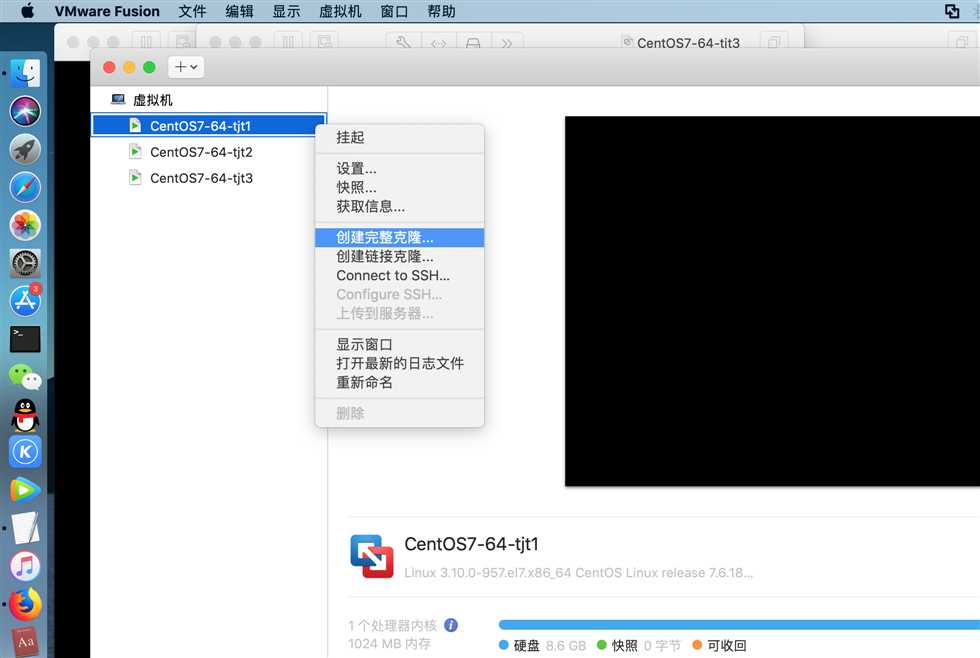Click the VMware Fusion logo beside CentOS7-64-tjt1 details
The width and height of the screenshot is (980, 658).
(372, 556)
